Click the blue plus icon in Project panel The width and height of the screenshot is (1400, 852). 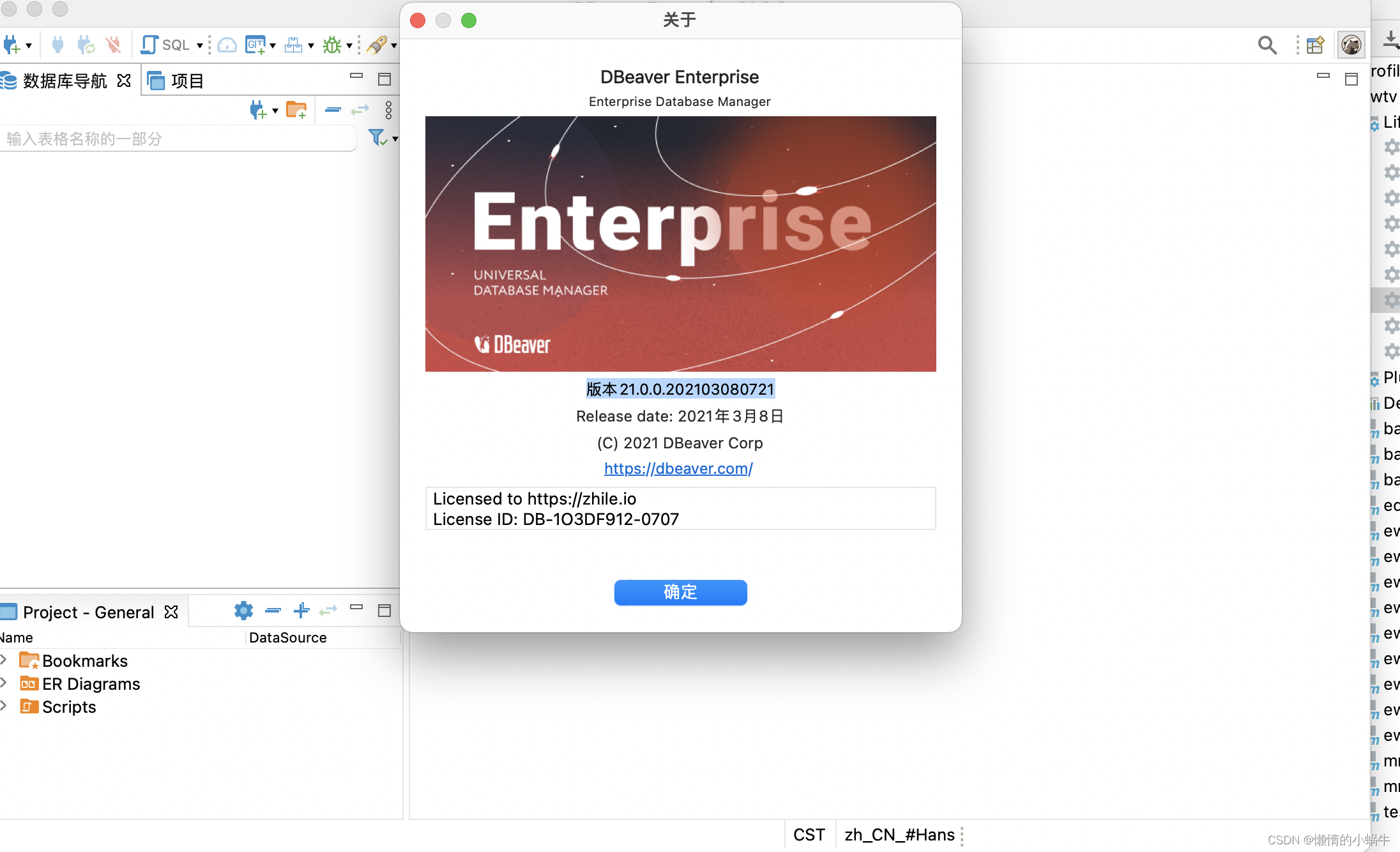point(301,611)
